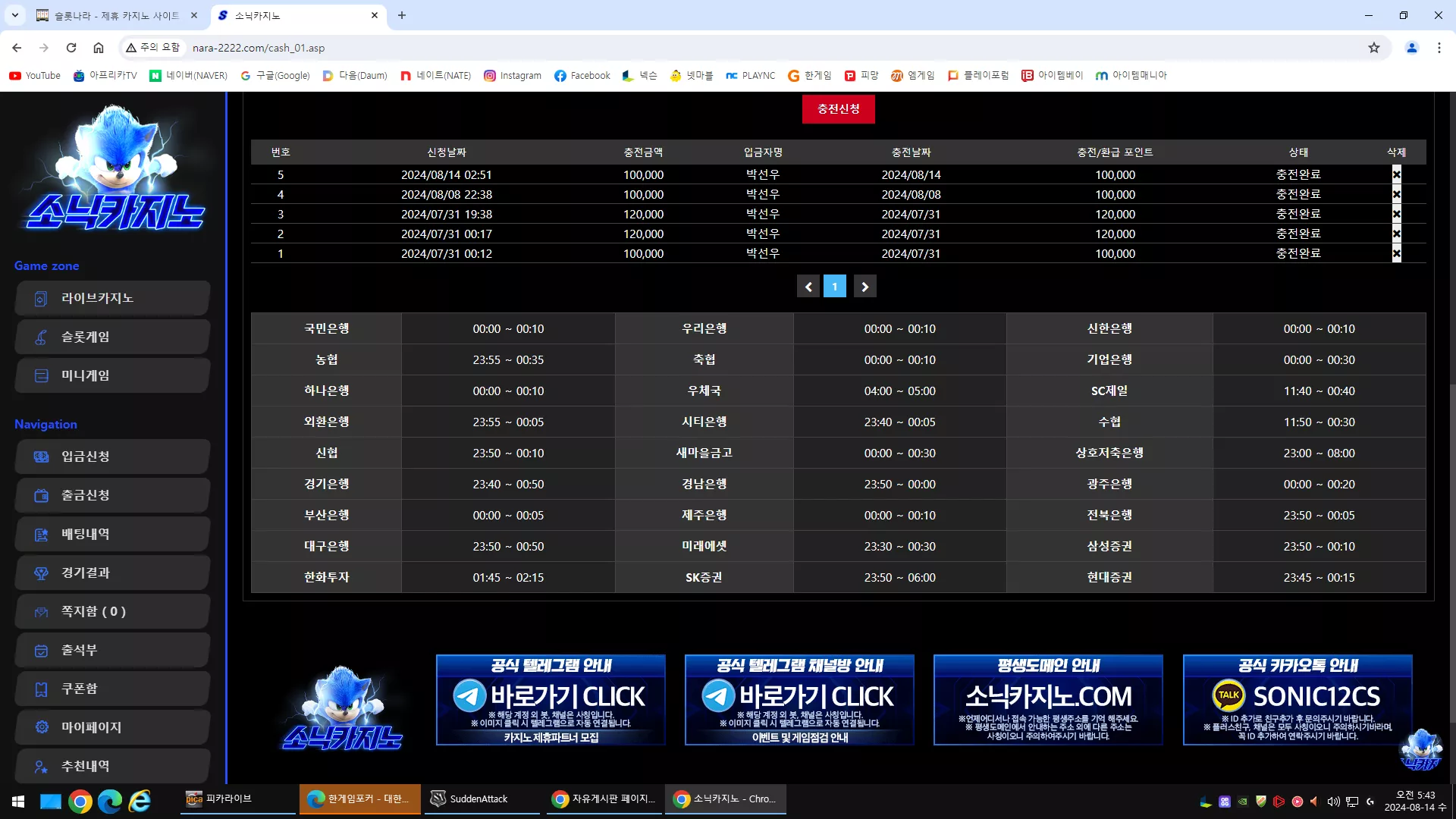The image size is (1456, 819).
Task: Go back to the previous page
Action: pos(17,48)
